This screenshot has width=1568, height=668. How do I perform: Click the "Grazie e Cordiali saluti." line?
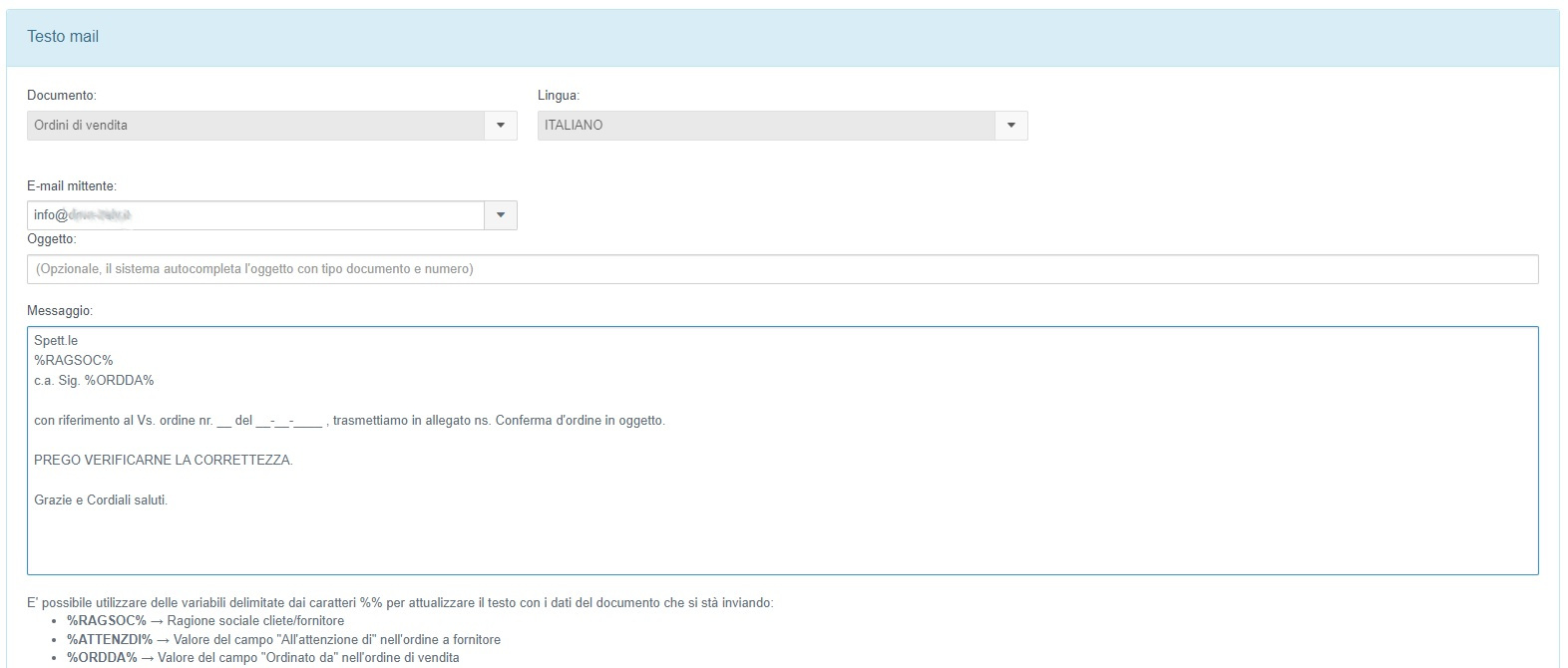point(101,501)
